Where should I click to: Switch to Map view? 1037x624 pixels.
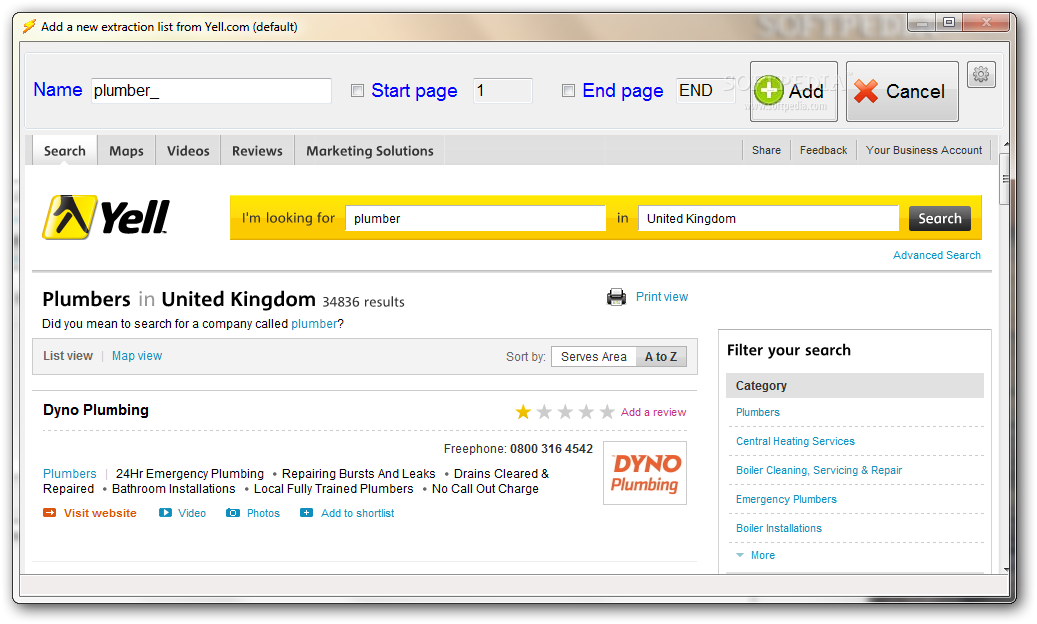pyautogui.click(x=137, y=356)
